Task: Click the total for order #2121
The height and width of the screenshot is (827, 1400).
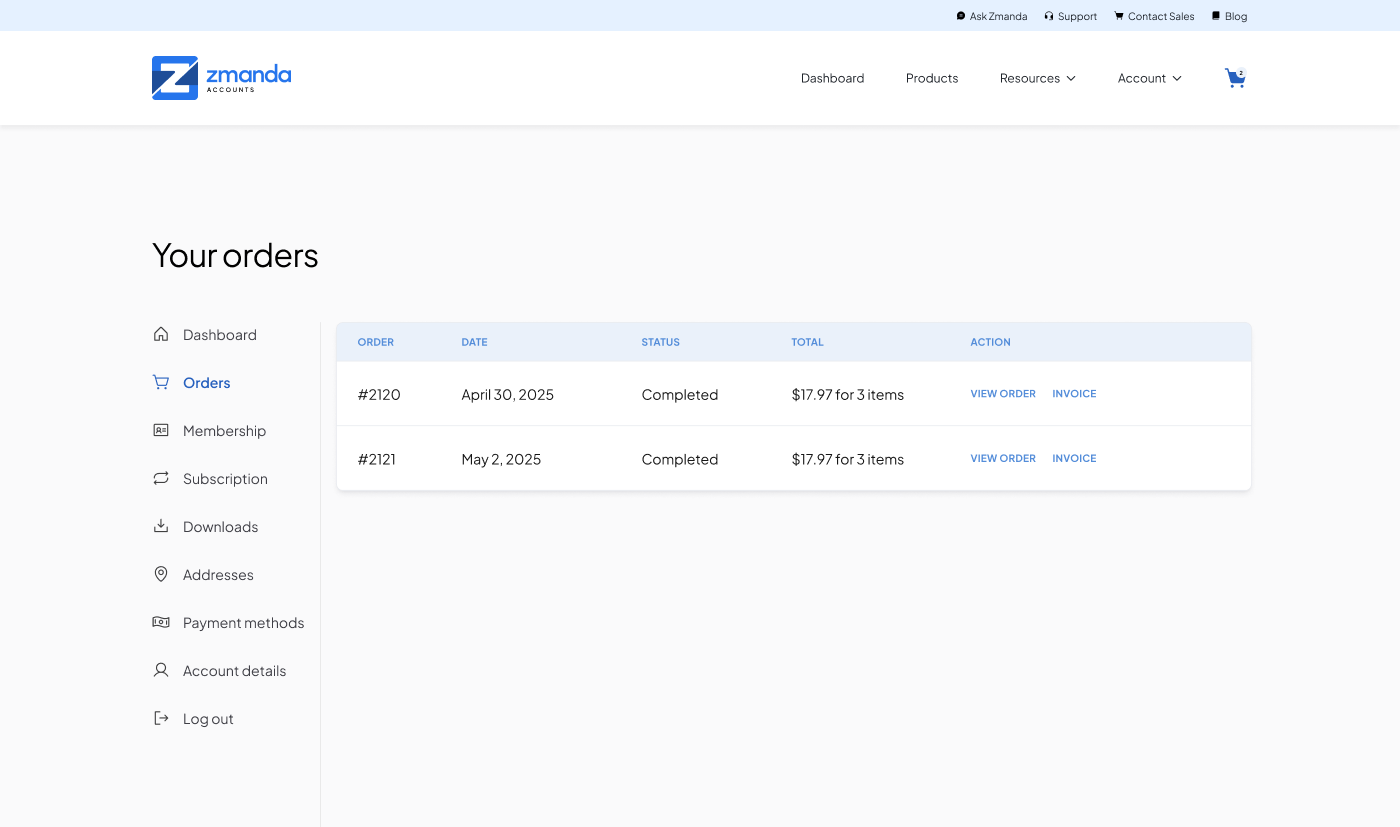Action: [848, 459]
